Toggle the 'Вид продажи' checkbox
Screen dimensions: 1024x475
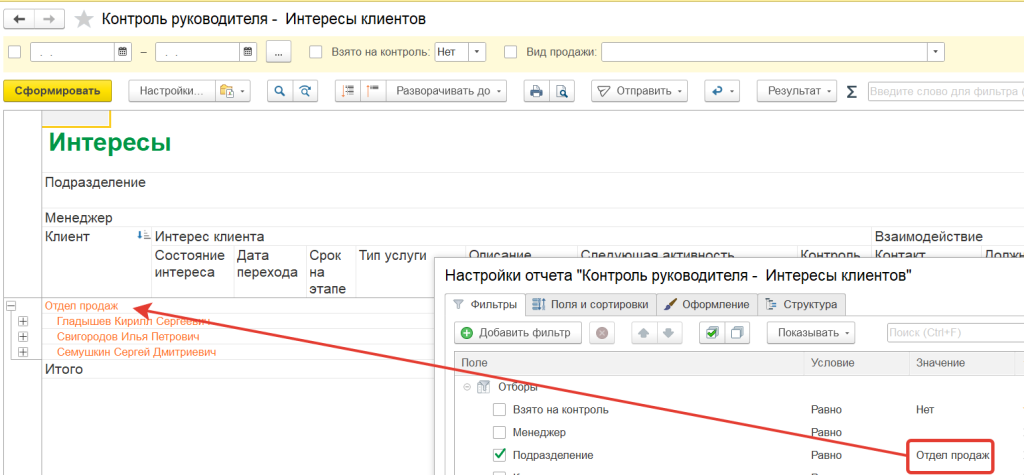point(510,52)
